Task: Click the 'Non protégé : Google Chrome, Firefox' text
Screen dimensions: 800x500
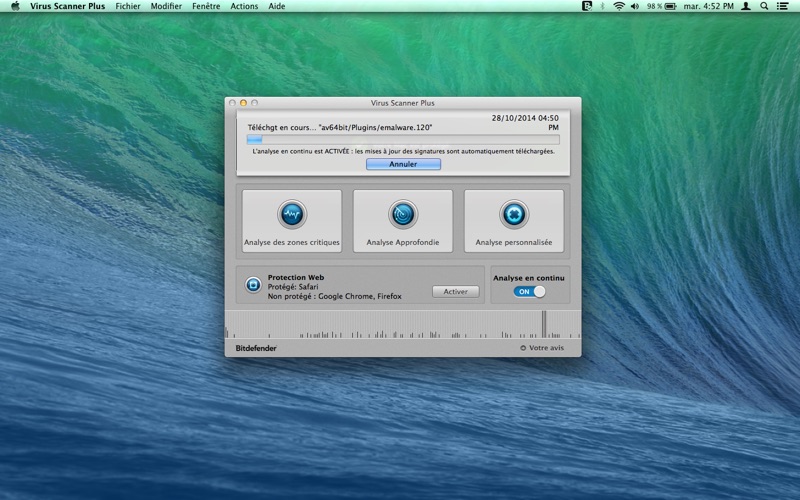Action: 335,296
